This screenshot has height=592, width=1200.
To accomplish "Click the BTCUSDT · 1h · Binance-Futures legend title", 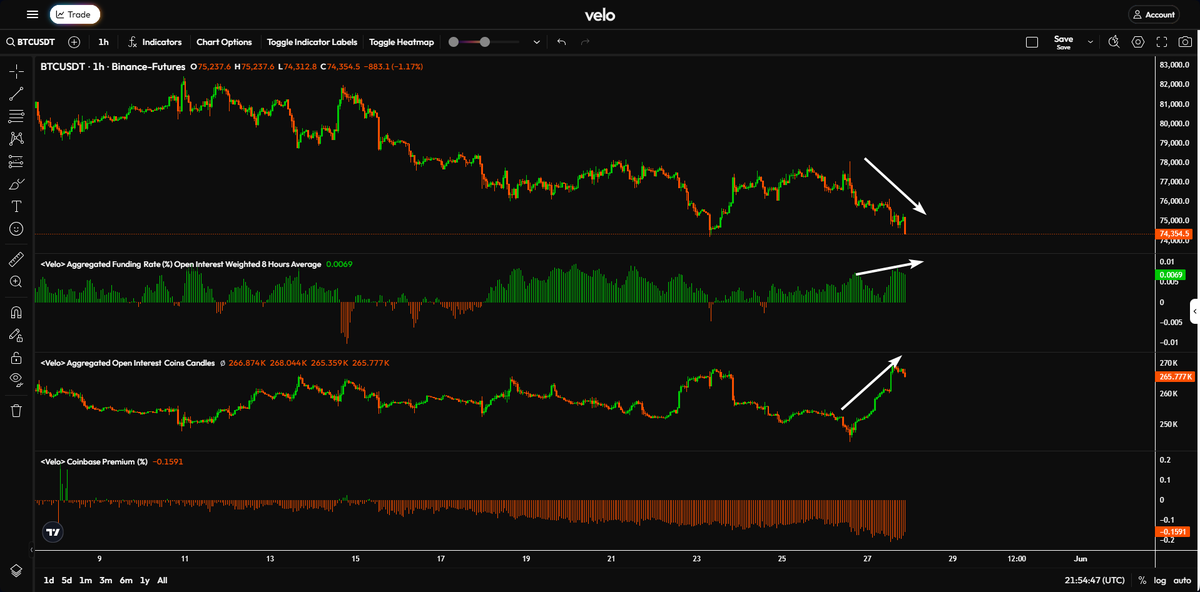I will click(x=114, y=67).
